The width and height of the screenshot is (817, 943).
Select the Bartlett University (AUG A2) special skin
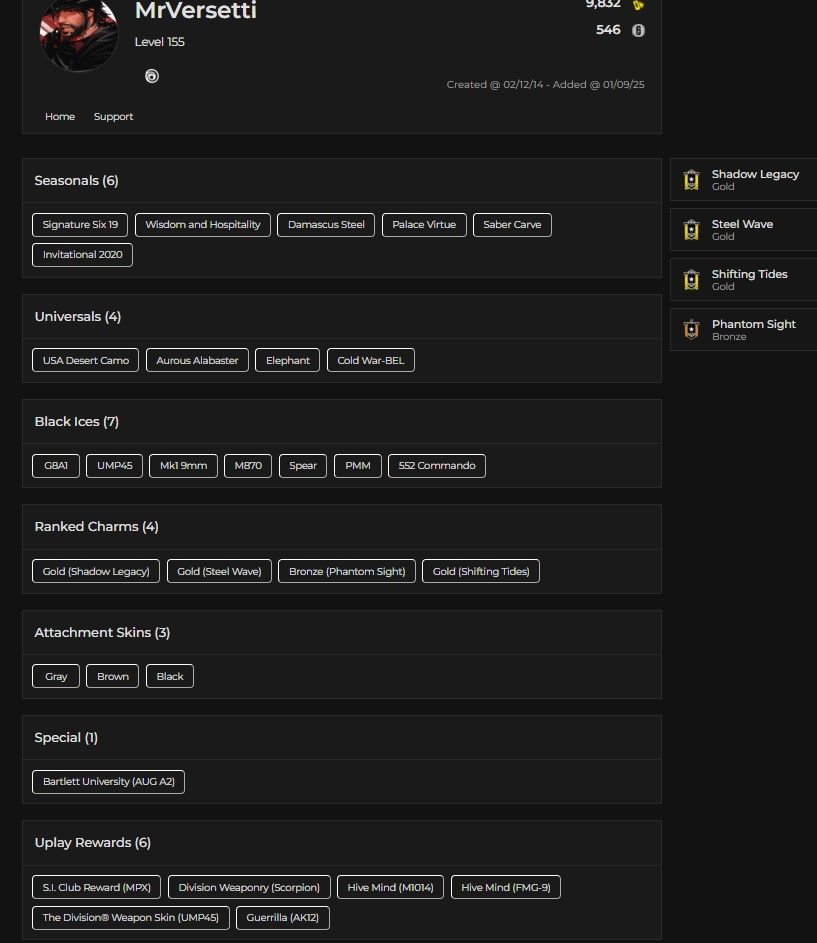tap(108, 782)
